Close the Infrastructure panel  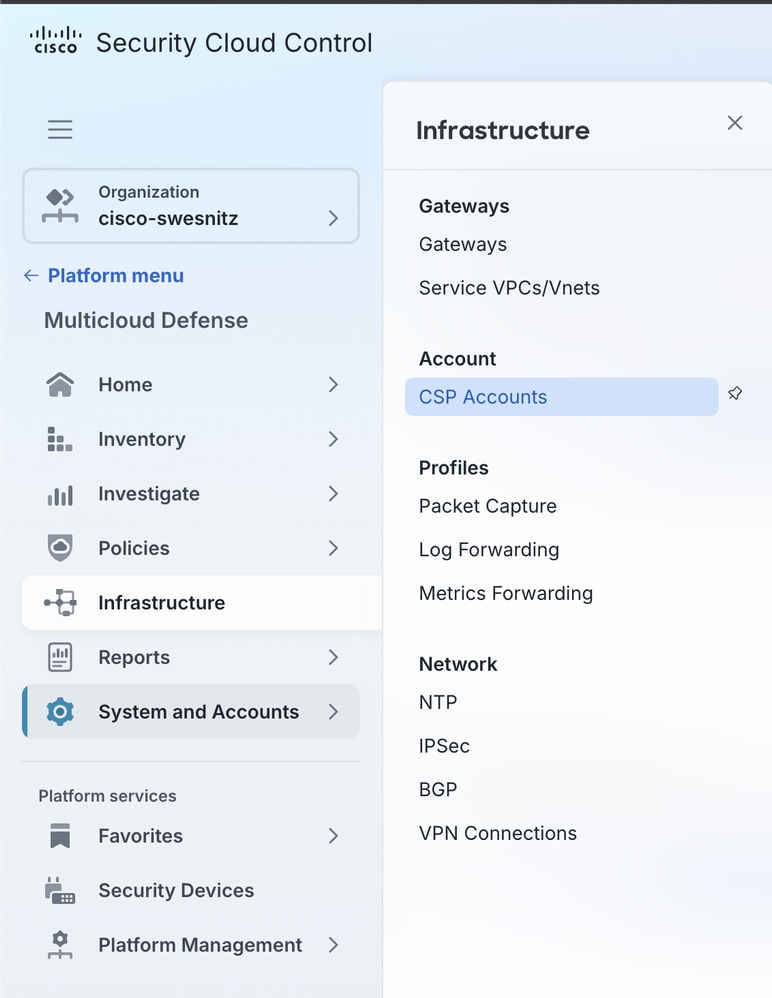tap(735, 123)
